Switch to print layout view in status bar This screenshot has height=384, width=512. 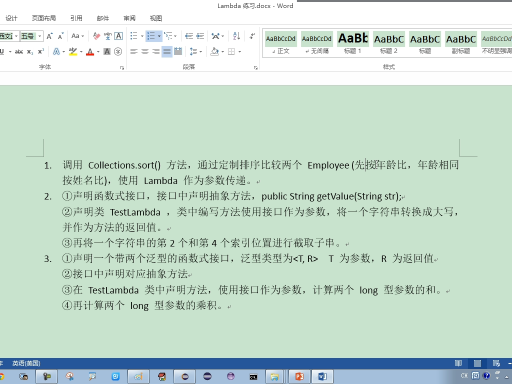coord(477,363)
